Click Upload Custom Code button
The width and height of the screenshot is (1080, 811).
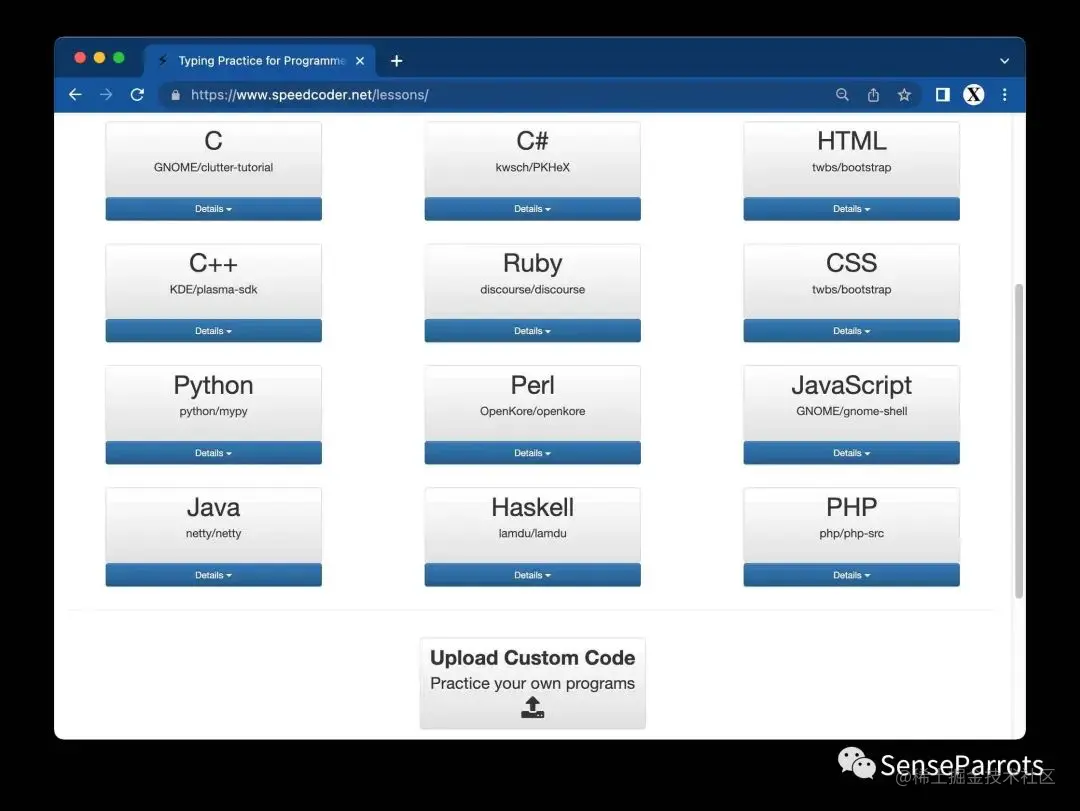point(532,683)
